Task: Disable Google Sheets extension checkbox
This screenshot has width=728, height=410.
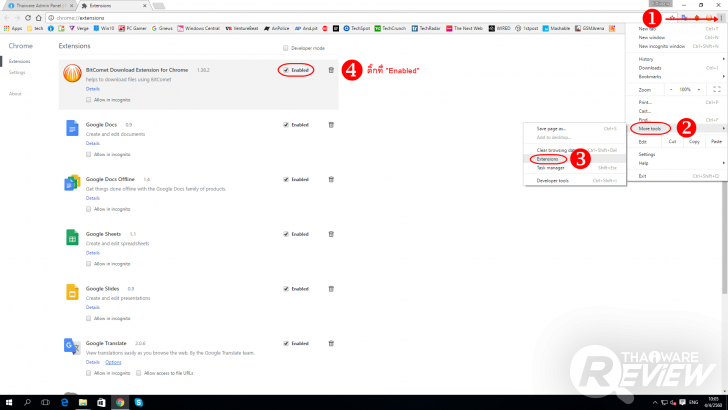Action: (286, 234)
